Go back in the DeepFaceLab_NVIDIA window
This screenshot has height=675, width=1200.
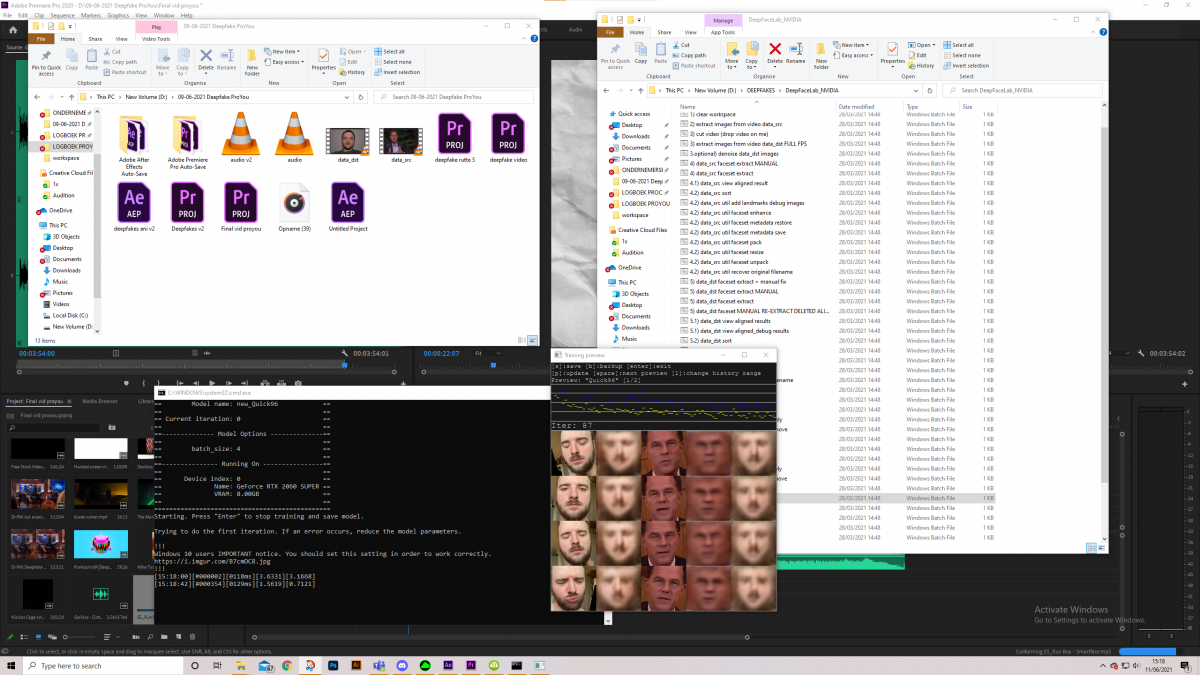point(608,90)
